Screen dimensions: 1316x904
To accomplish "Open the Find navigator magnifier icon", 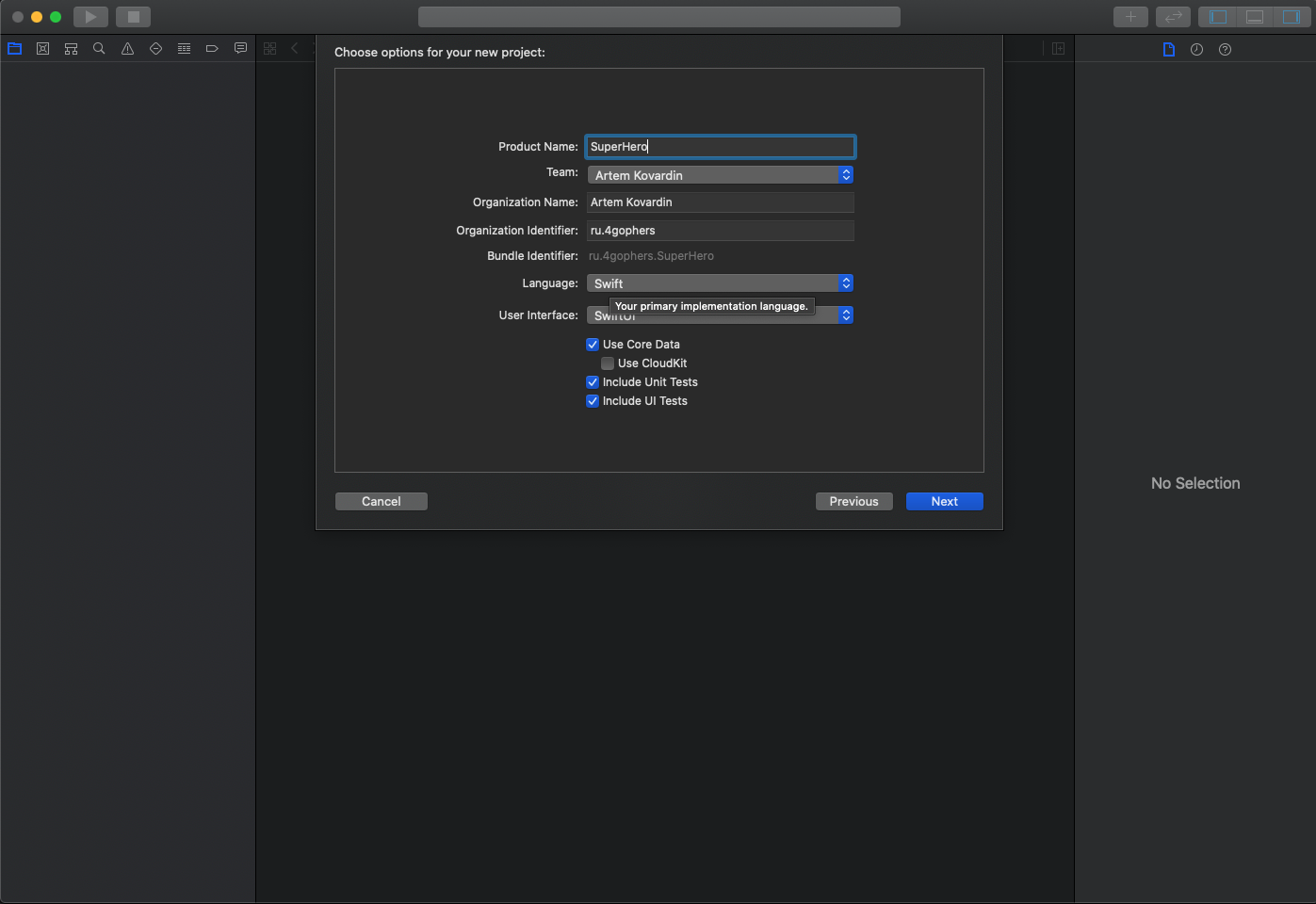I will pos(99,49).
